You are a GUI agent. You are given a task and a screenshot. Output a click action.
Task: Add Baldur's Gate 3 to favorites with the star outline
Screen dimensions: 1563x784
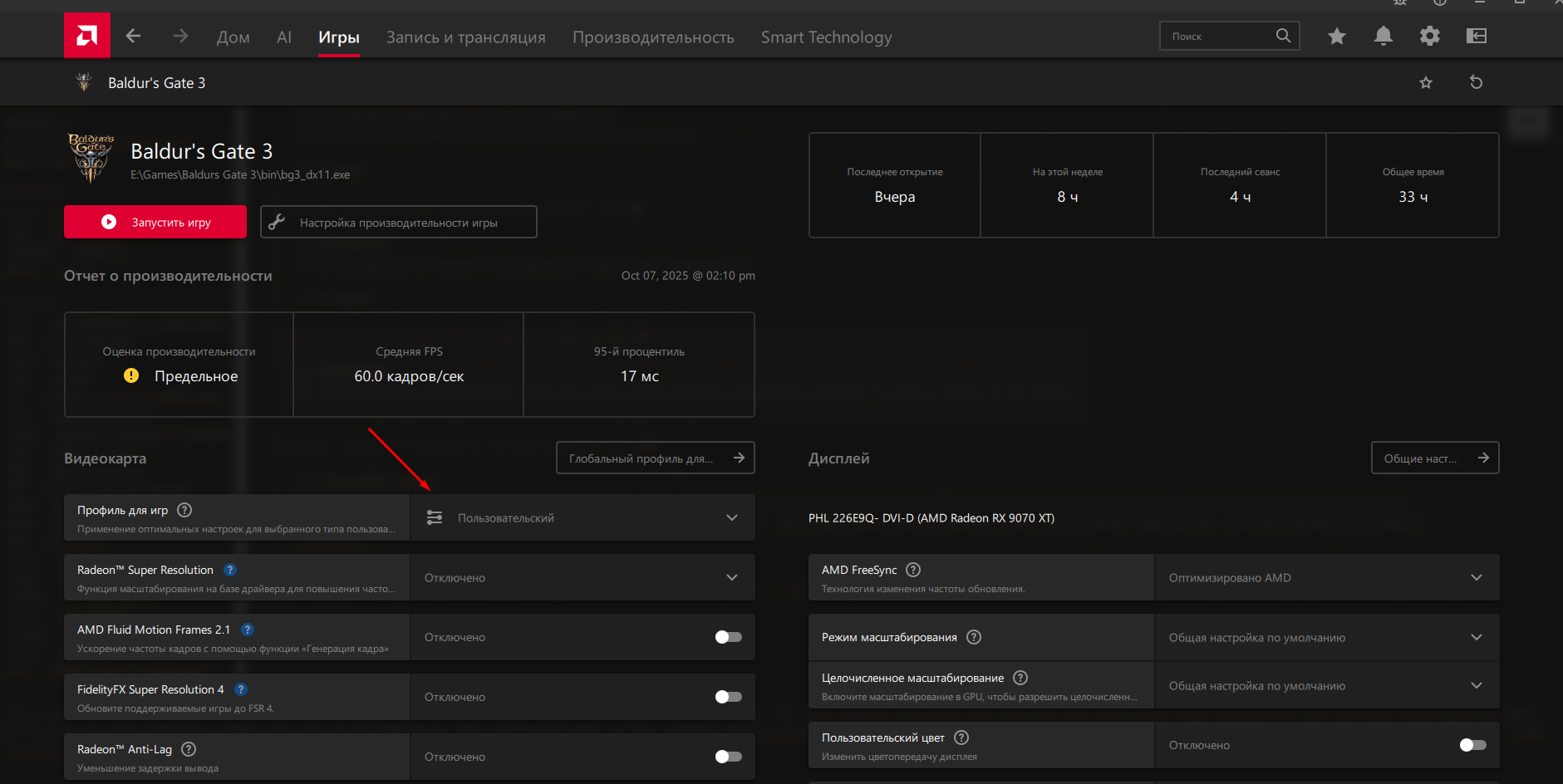(1426, 82)
